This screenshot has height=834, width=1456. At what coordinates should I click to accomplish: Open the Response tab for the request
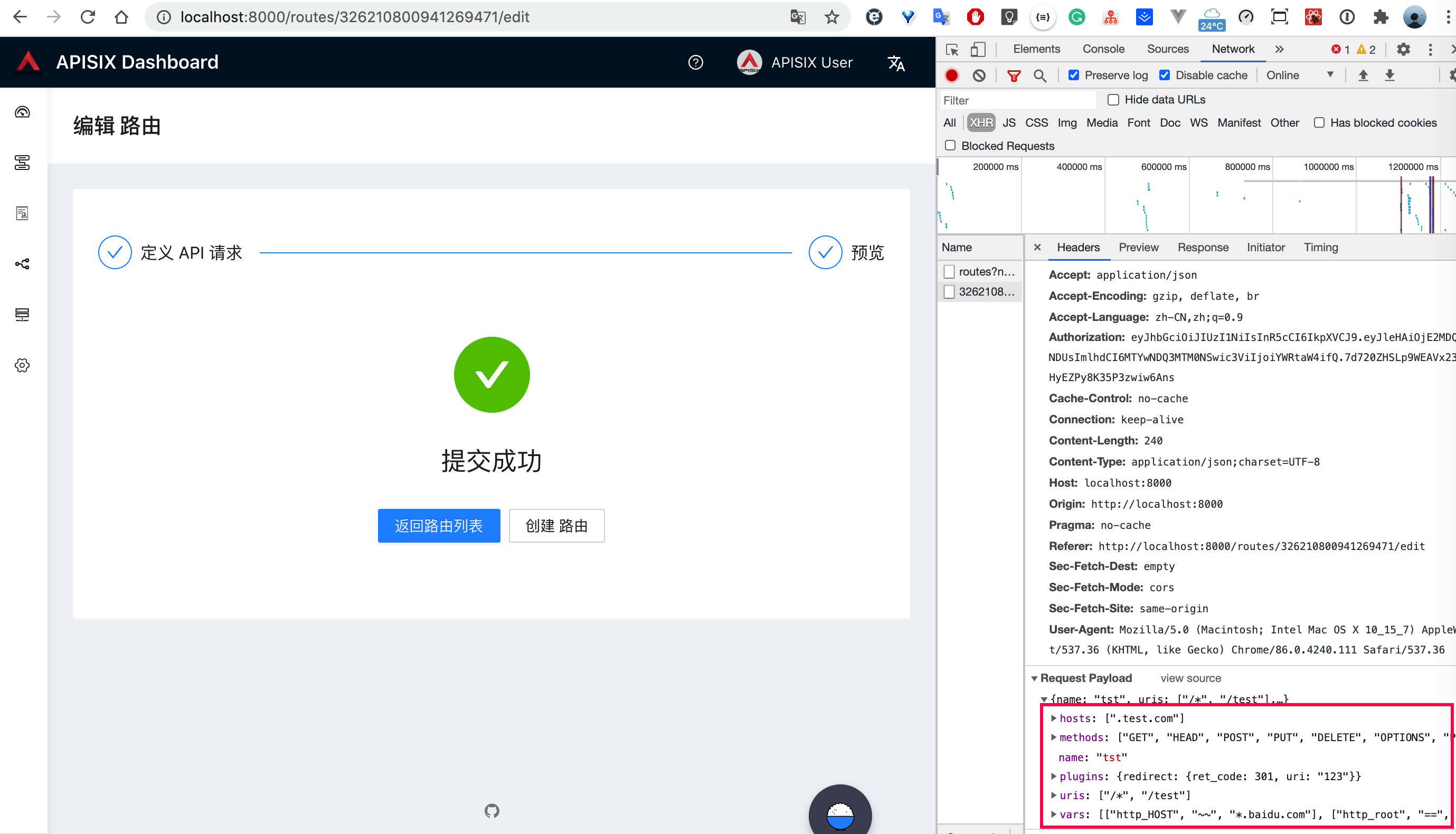coord(1203,247)
